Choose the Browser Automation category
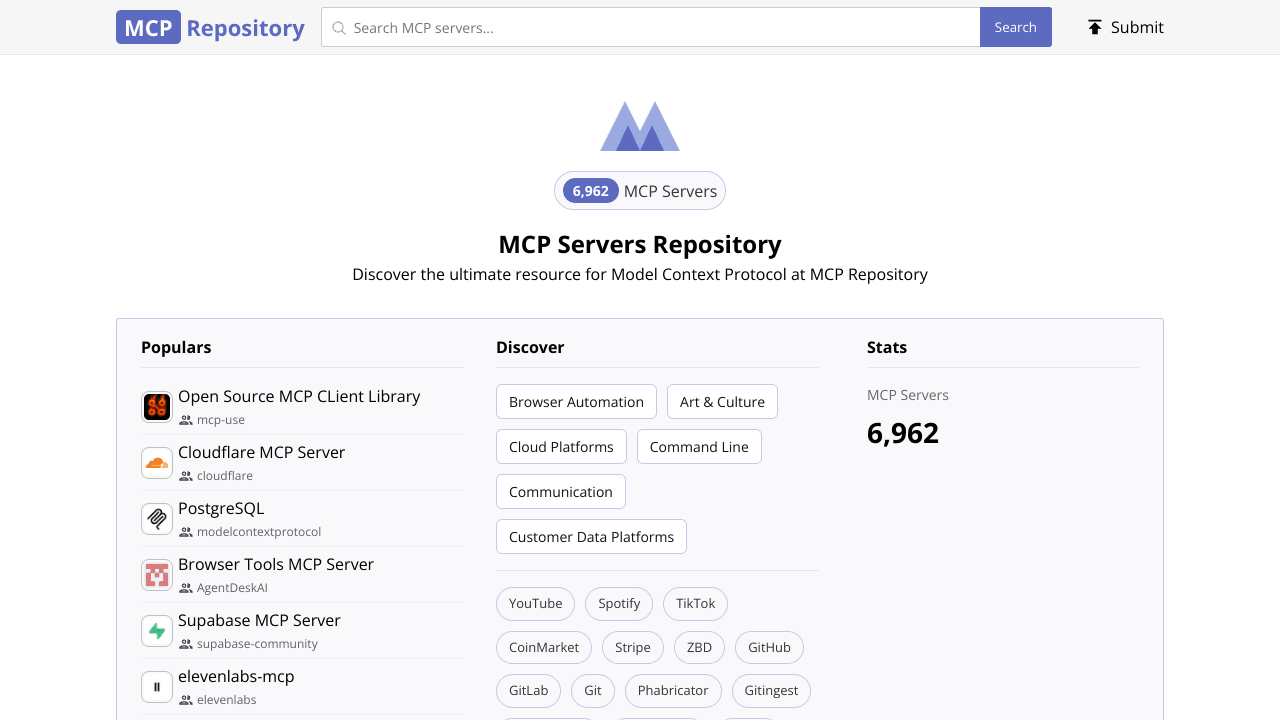This screenshot has width=1280, height=720. point(576,402)
